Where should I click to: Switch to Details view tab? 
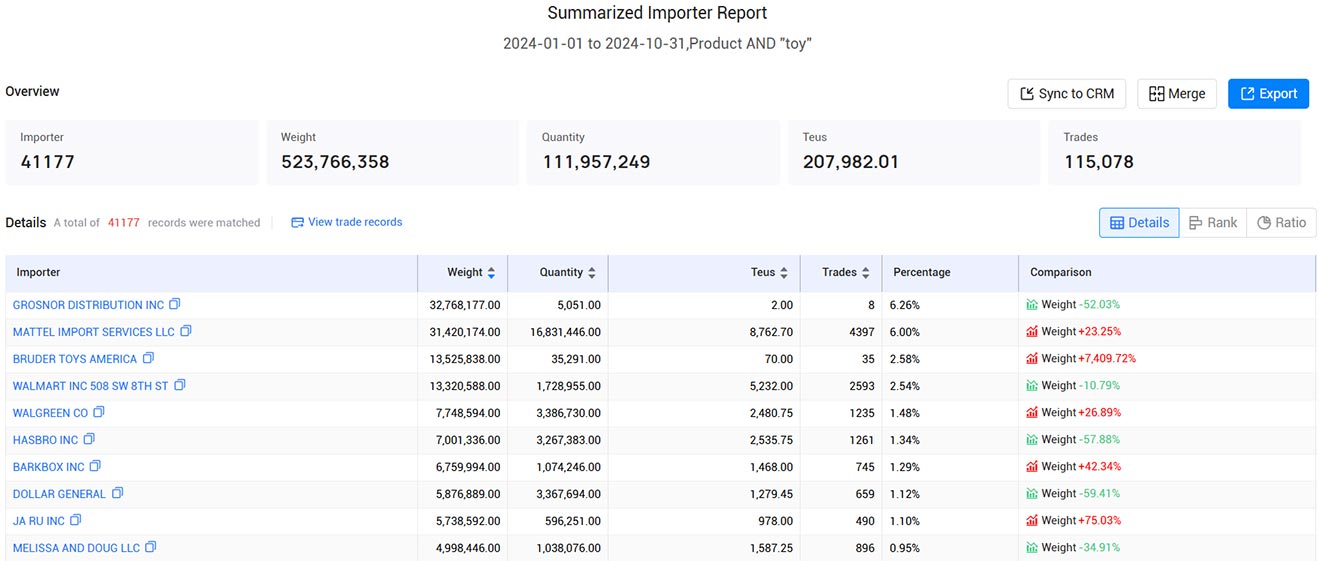click(1139, 223)
